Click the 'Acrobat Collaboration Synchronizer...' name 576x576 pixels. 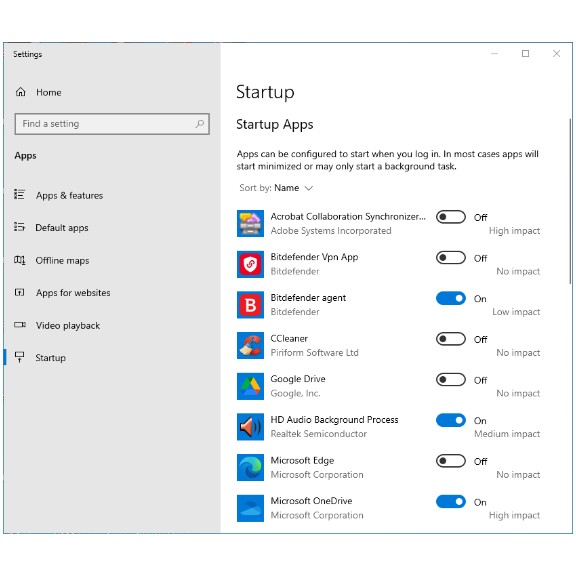pyautogui.click(x=348, y=217)
